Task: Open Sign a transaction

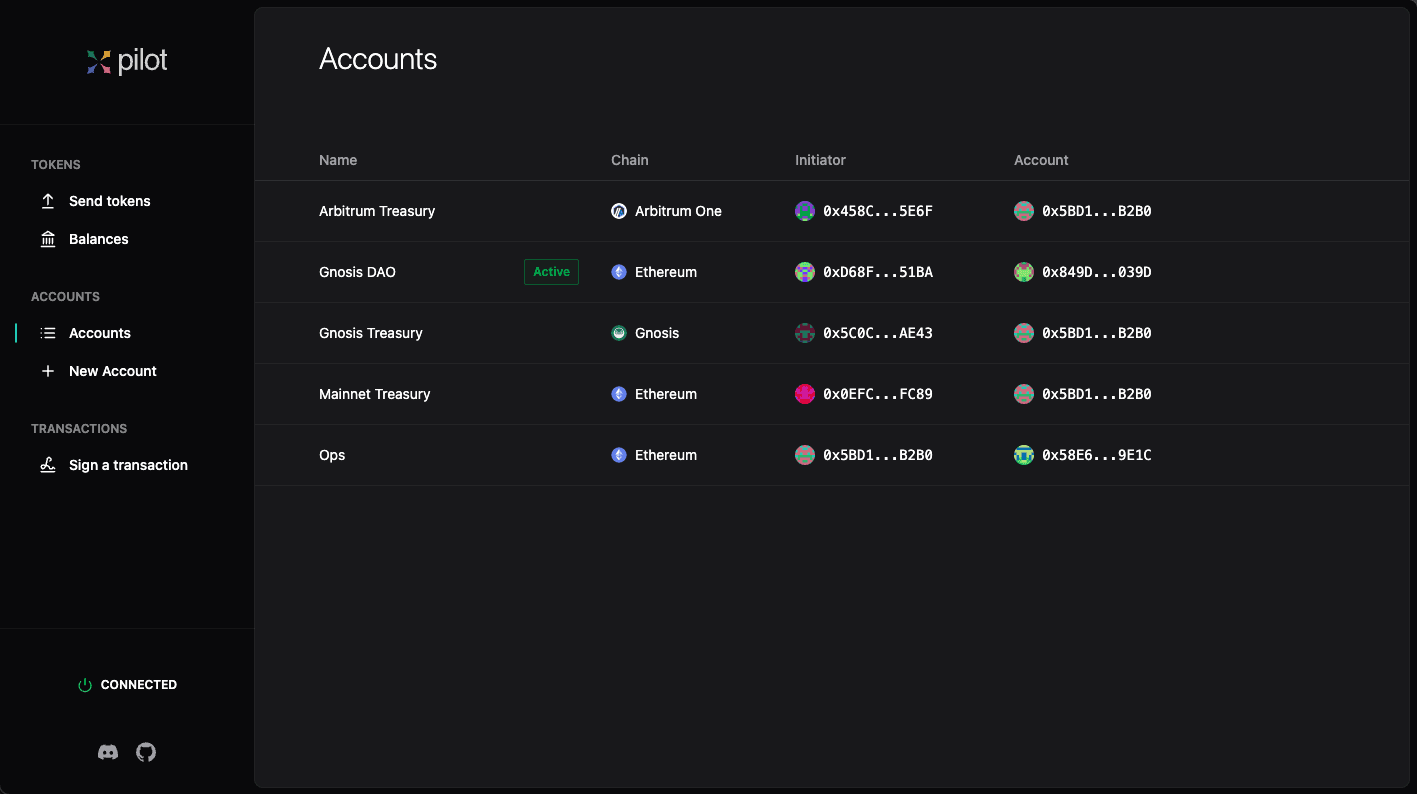Action: coord(128,465)
